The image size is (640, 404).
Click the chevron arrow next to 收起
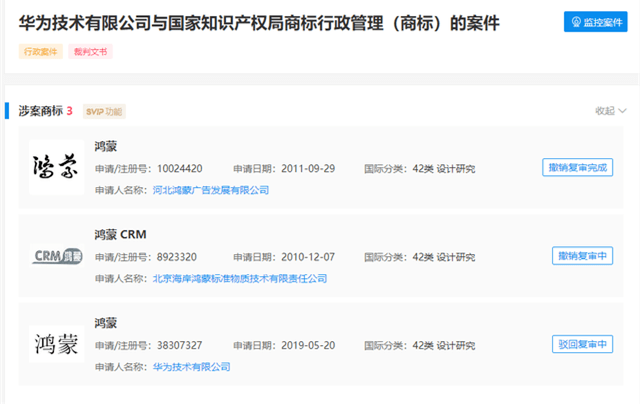point(622,111)
